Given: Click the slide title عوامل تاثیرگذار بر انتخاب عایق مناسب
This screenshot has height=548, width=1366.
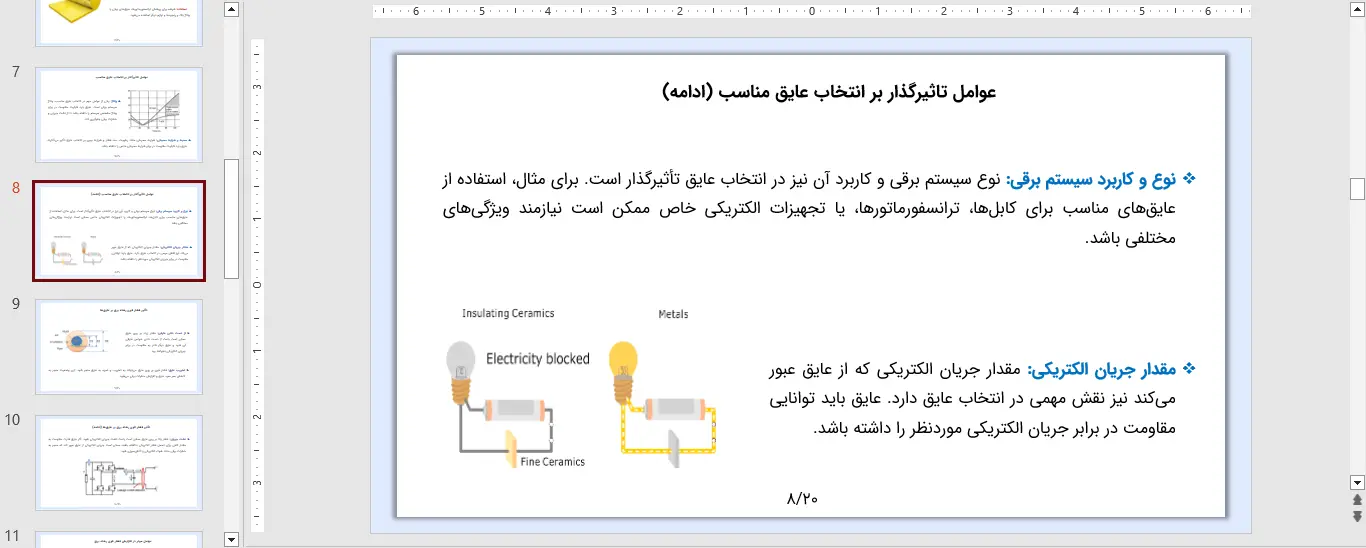Looking at the screenshot, I should [829, 92].
